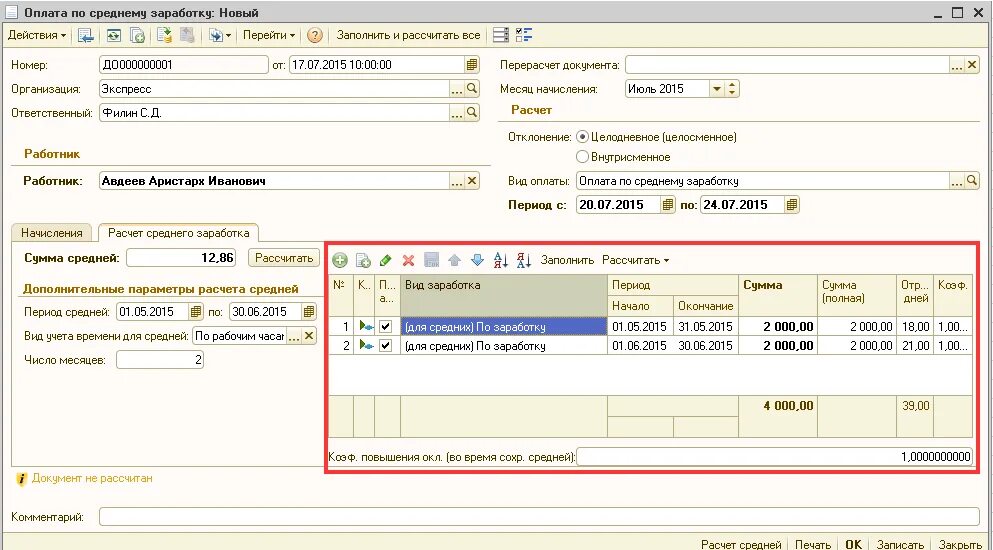Click the 30.06.2015 Окончание cell in row 2

tap(705, 346)
